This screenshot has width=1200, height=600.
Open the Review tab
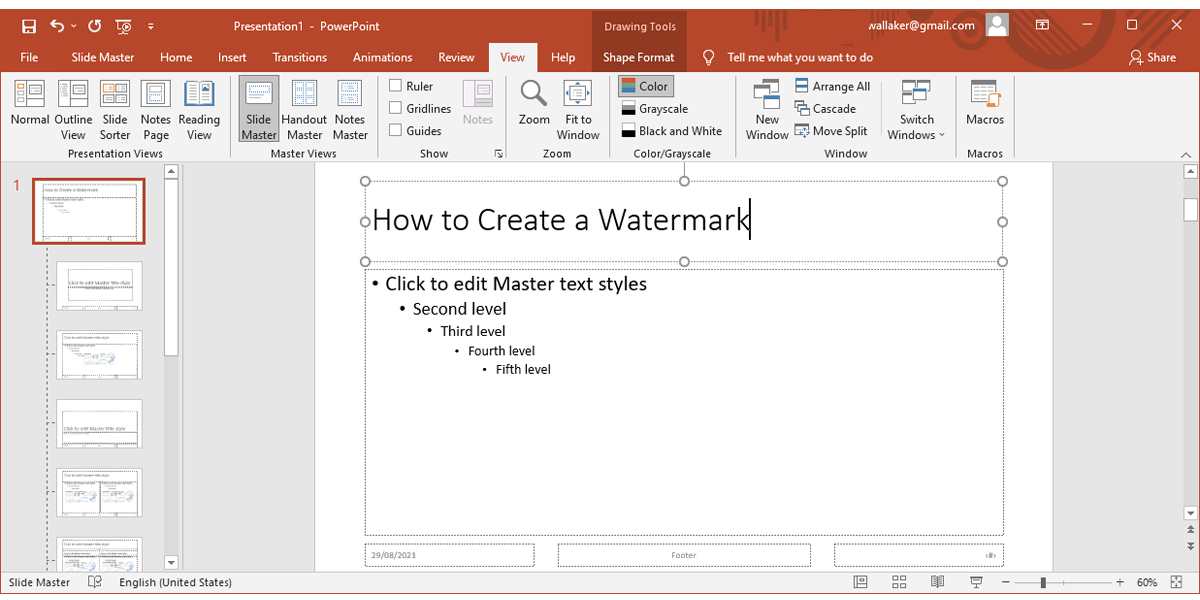tap(456, 57)
